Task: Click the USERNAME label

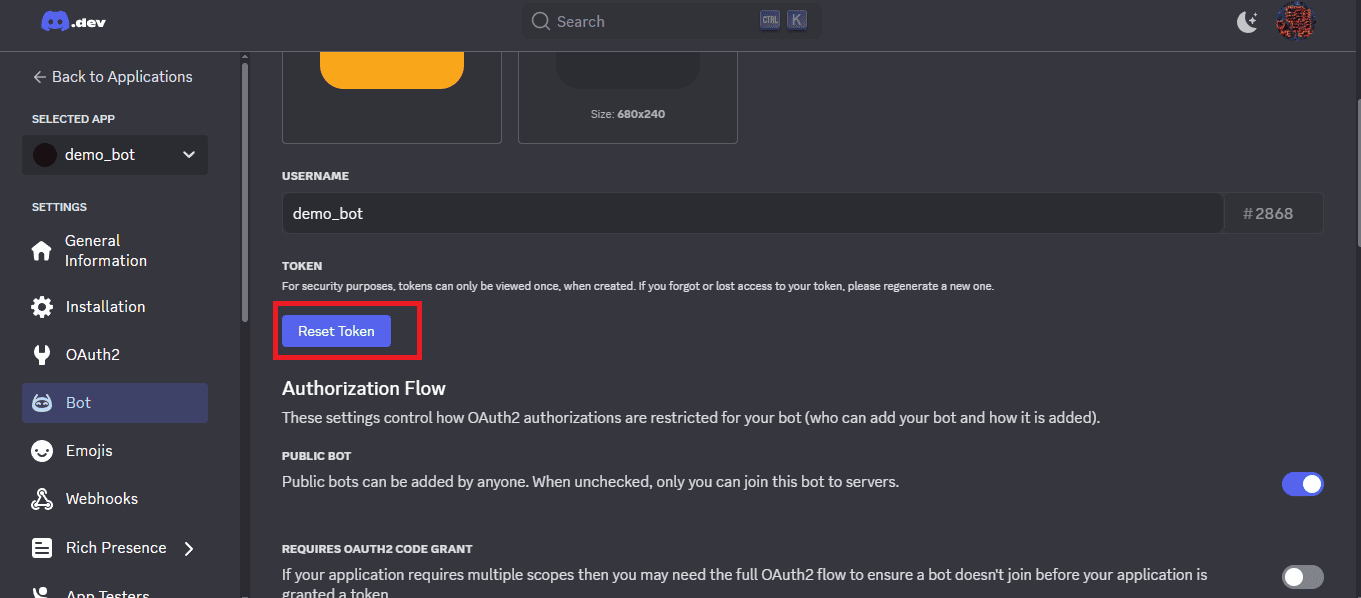Action: tap(315, 176)
